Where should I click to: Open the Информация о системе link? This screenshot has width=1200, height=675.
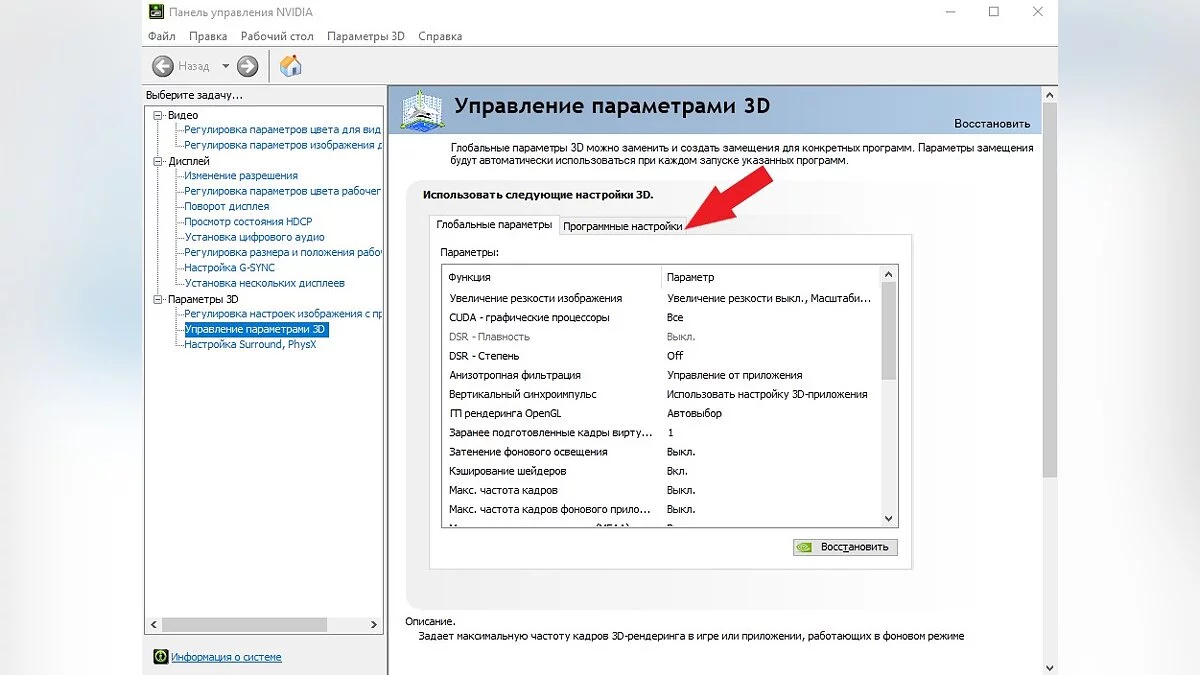click(226, 657)
